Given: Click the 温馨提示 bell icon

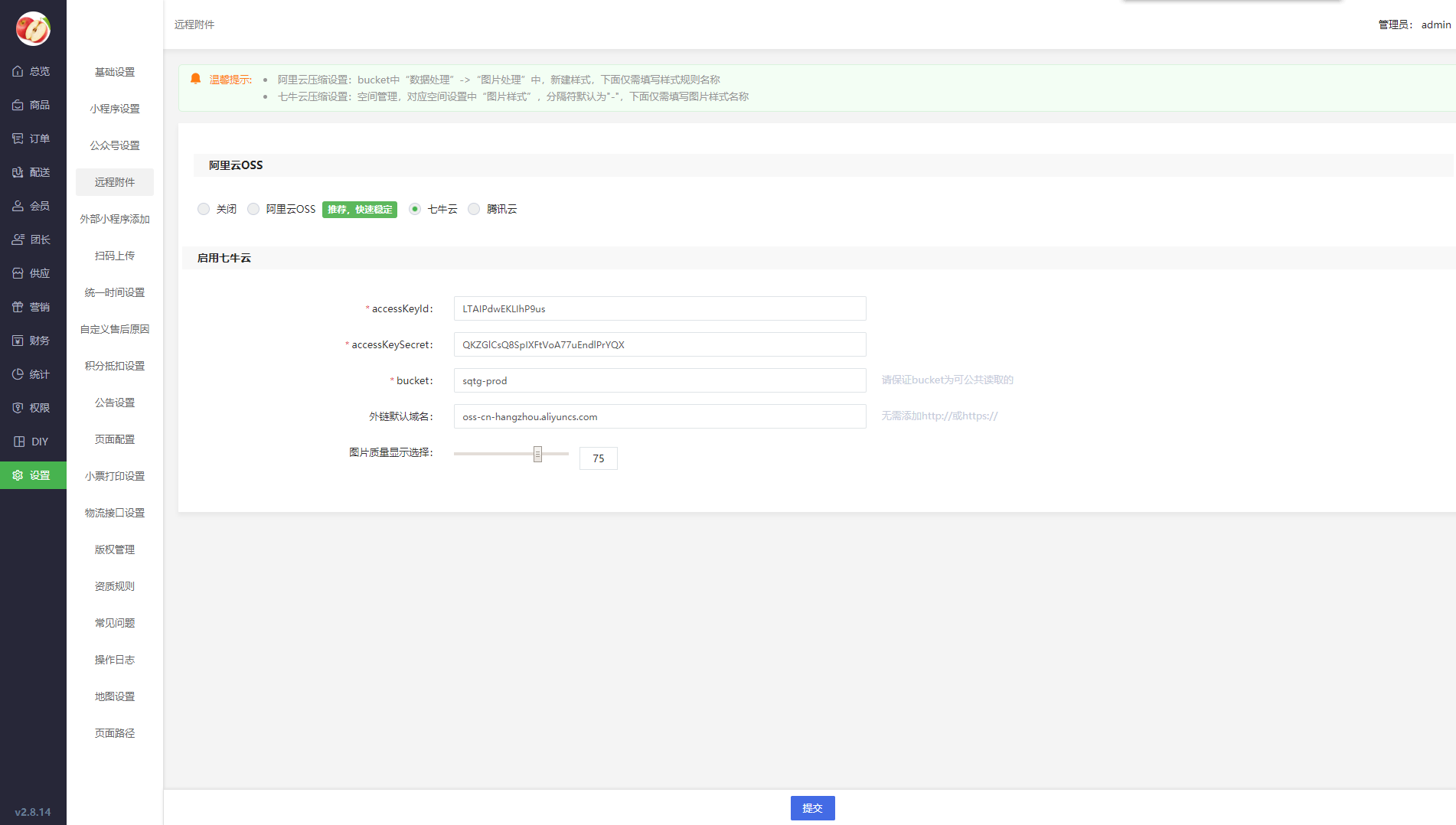Looking at the screenshot, I should [195, 79].
